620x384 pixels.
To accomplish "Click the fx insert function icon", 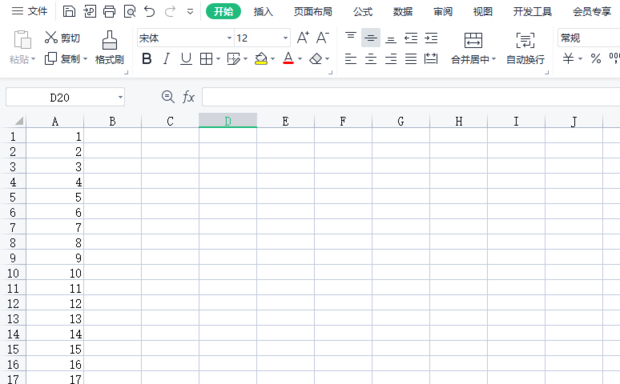I will point(189,97).
